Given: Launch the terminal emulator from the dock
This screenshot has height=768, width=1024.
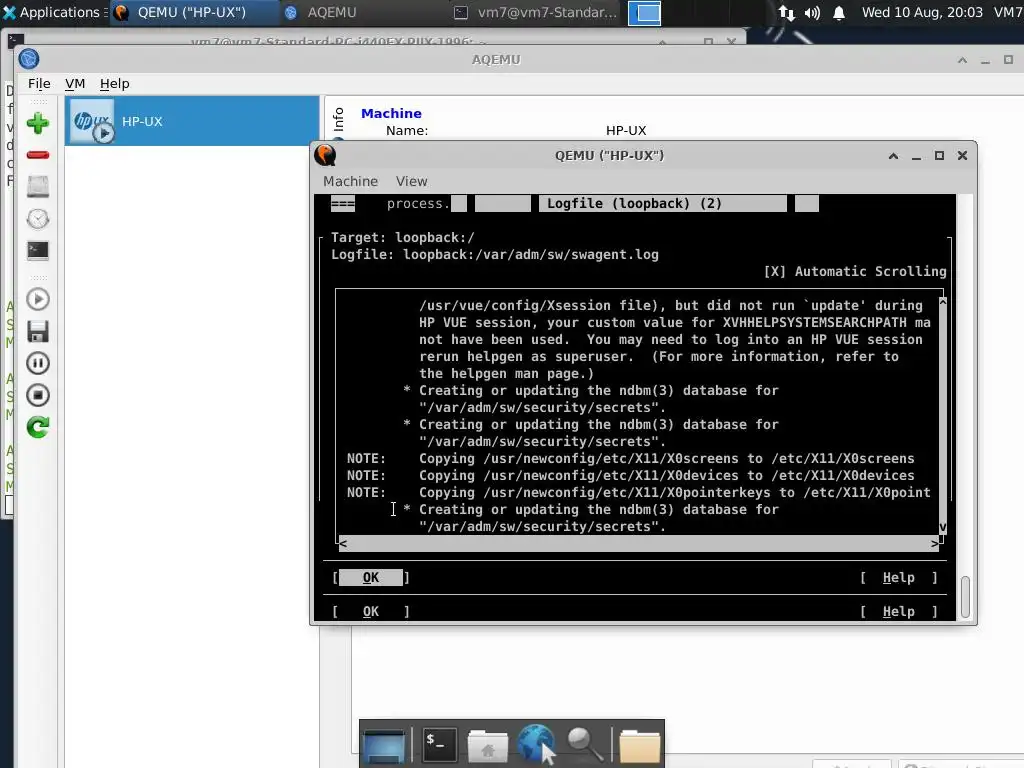Looking at the screenshot, I should [x=439, y=744].
